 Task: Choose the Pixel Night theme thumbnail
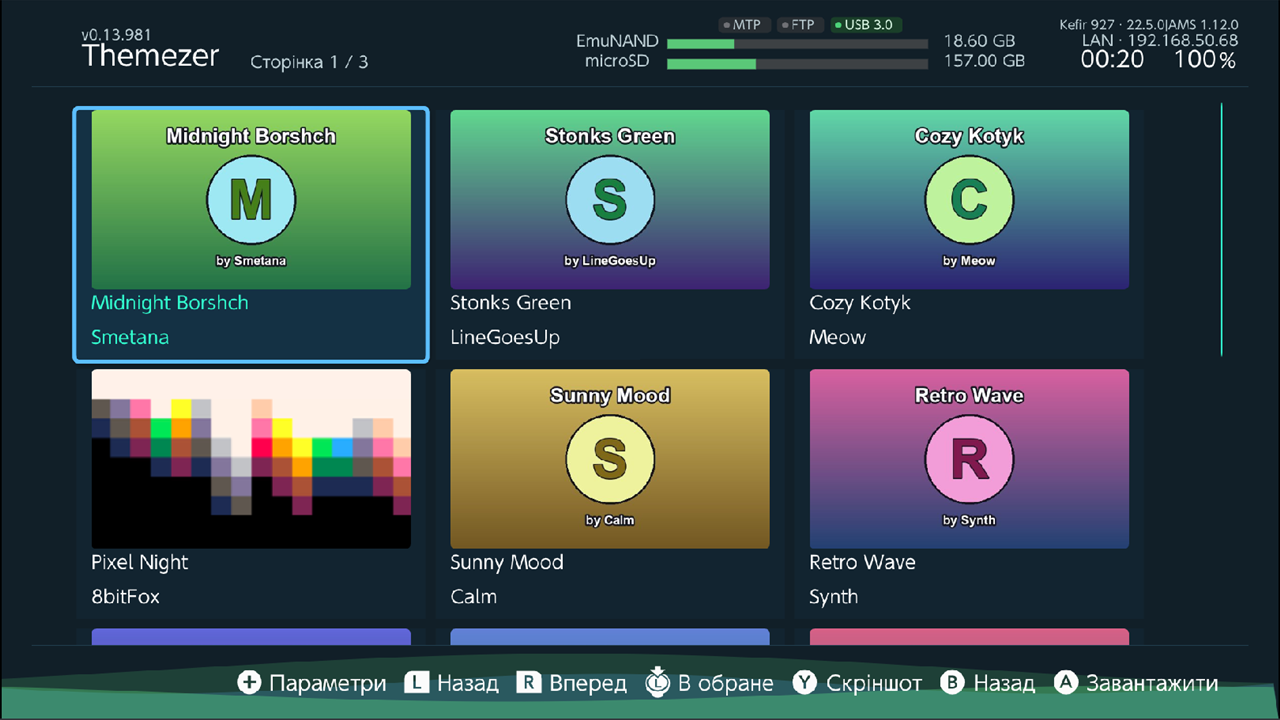click(251, 459)
